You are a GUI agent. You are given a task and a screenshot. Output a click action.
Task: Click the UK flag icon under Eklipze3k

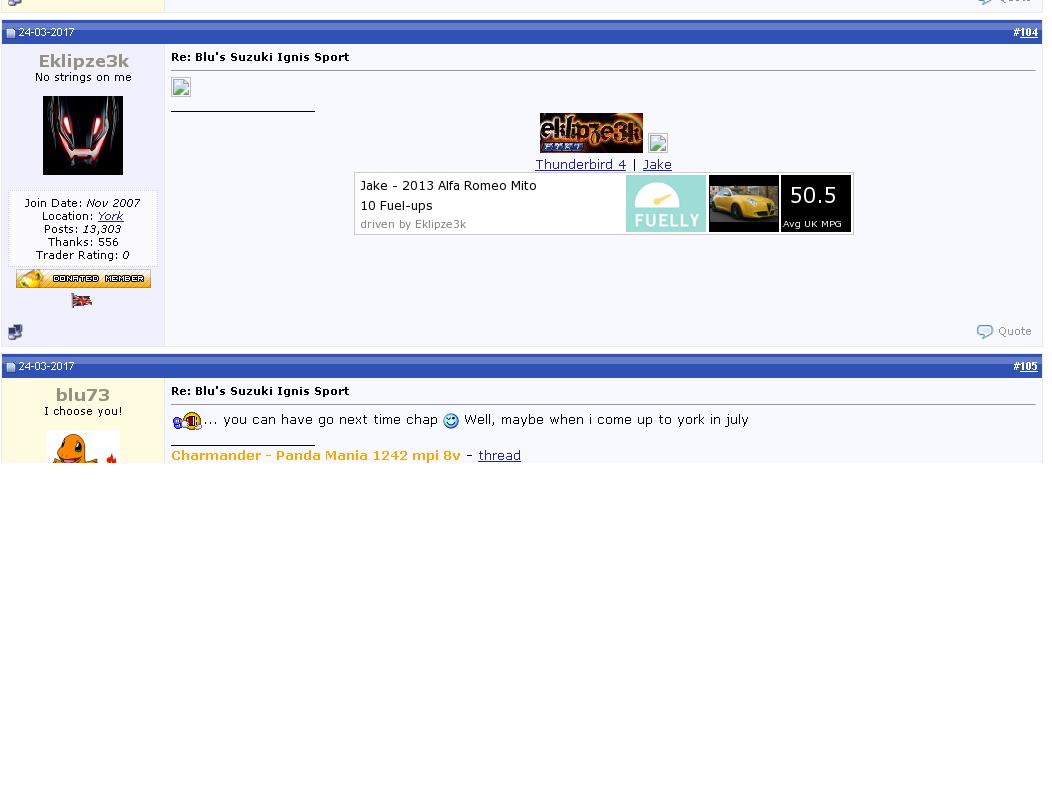(x=81, y=301)
